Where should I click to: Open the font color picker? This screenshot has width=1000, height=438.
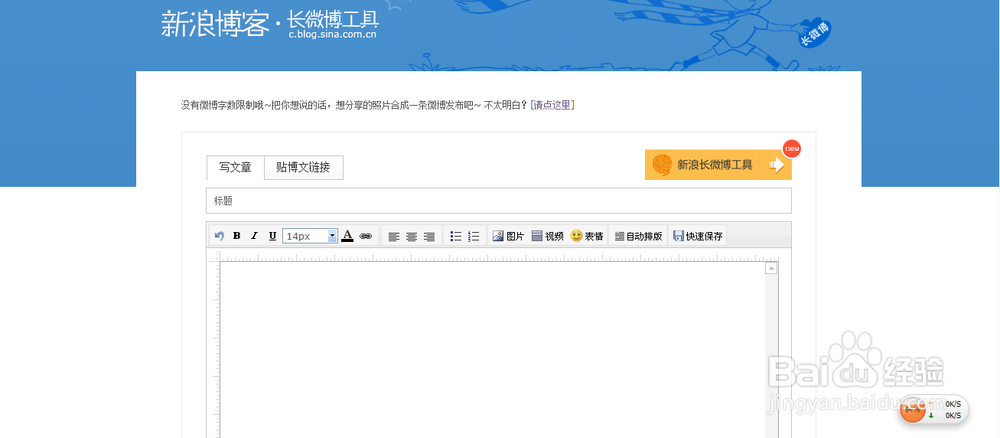coord(347,236)
